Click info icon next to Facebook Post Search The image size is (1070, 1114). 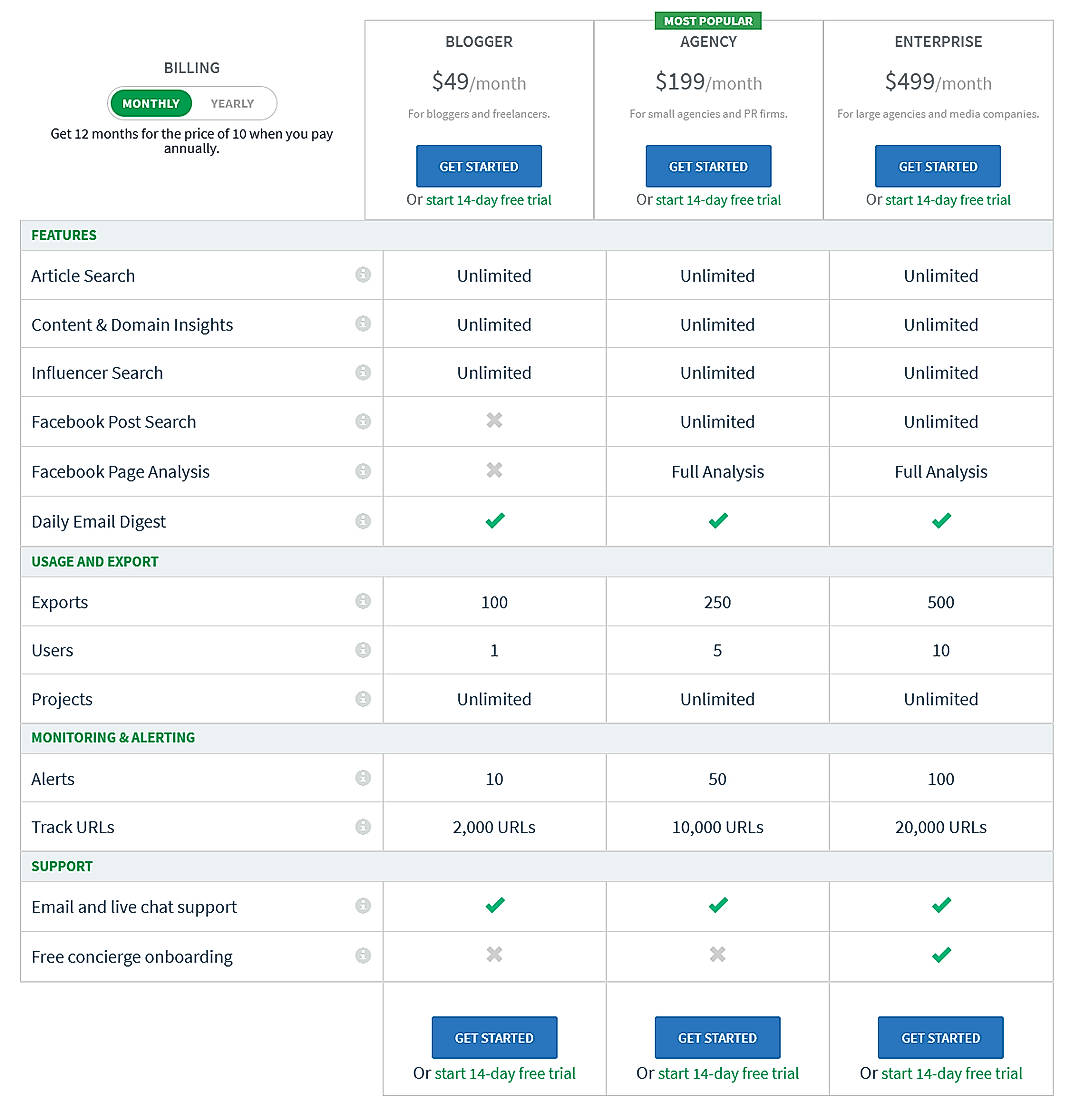click(363, 421)
